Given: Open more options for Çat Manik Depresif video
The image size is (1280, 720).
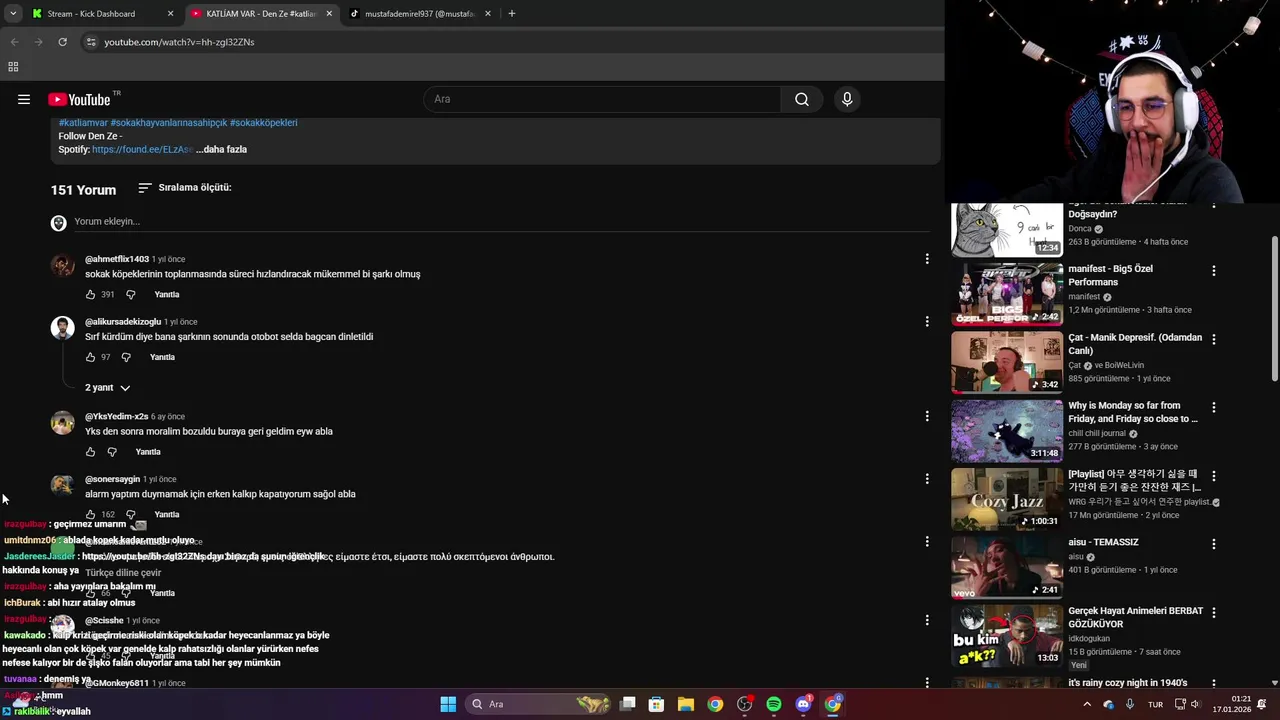Looking at the screenshot, I should click(x=1214, y=340).
